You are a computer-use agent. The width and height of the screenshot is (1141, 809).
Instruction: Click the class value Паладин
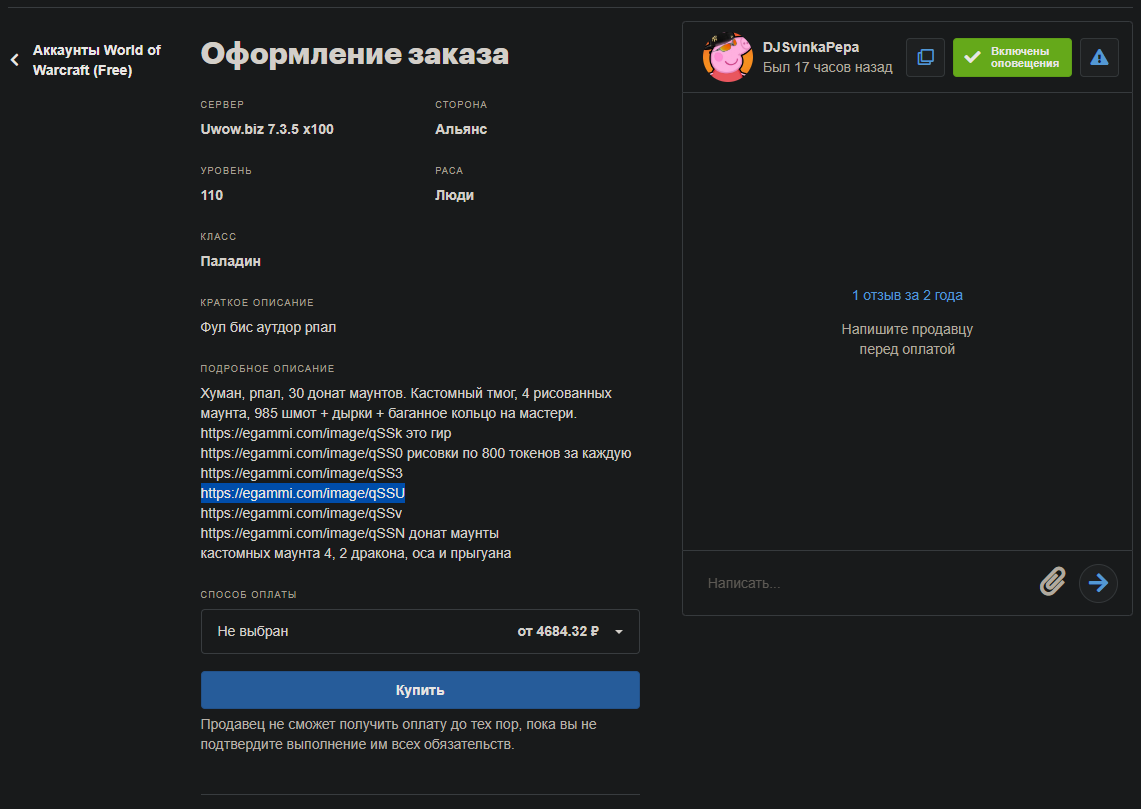(x=231, y=261)
